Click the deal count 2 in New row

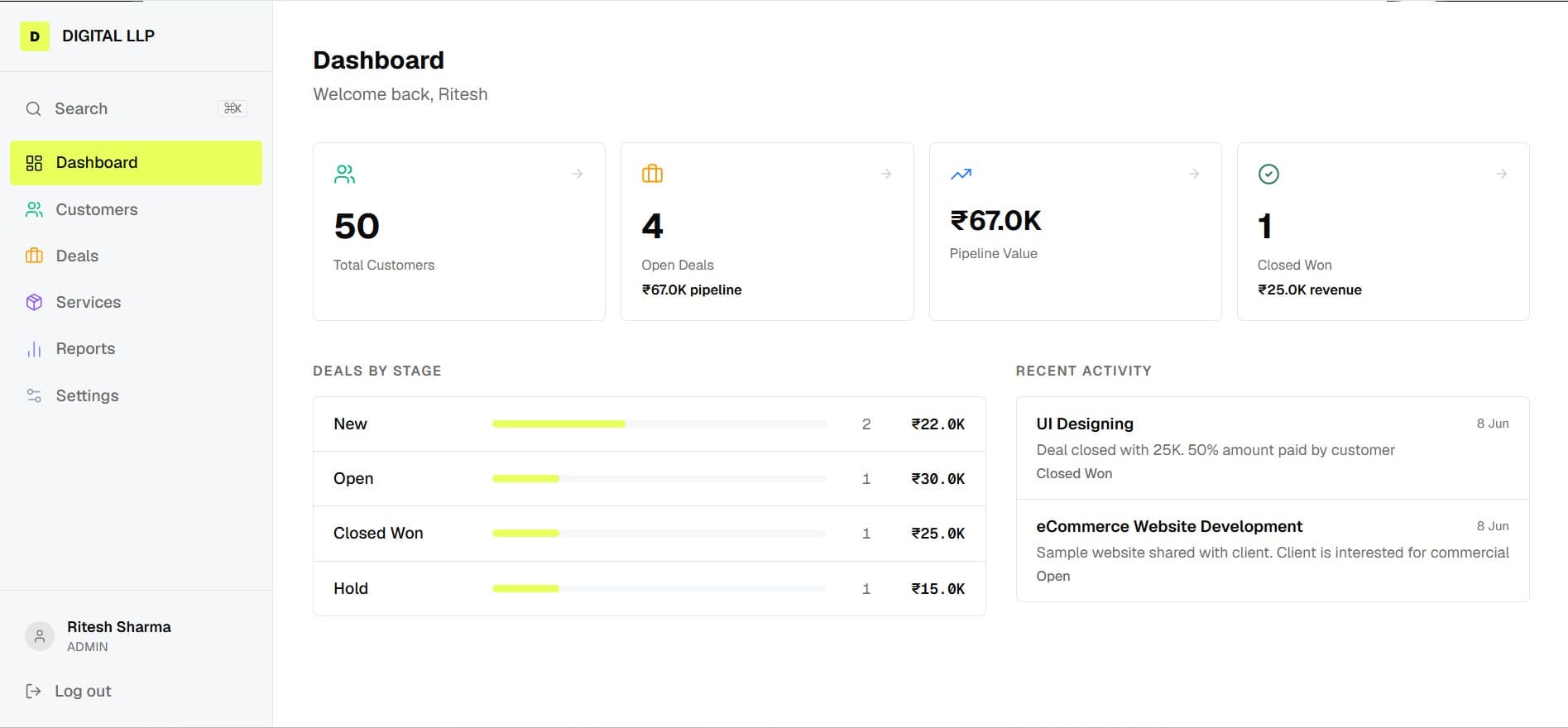click(866, 424)
